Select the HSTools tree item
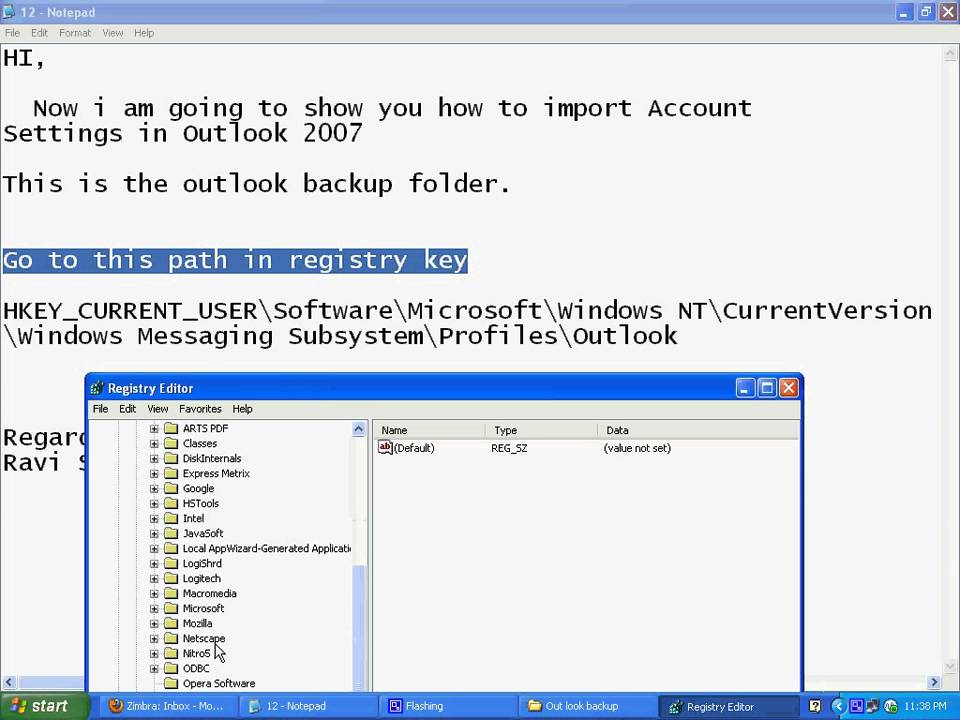The height and width of the screenshot is (720, 960). [x=201, y=503]
